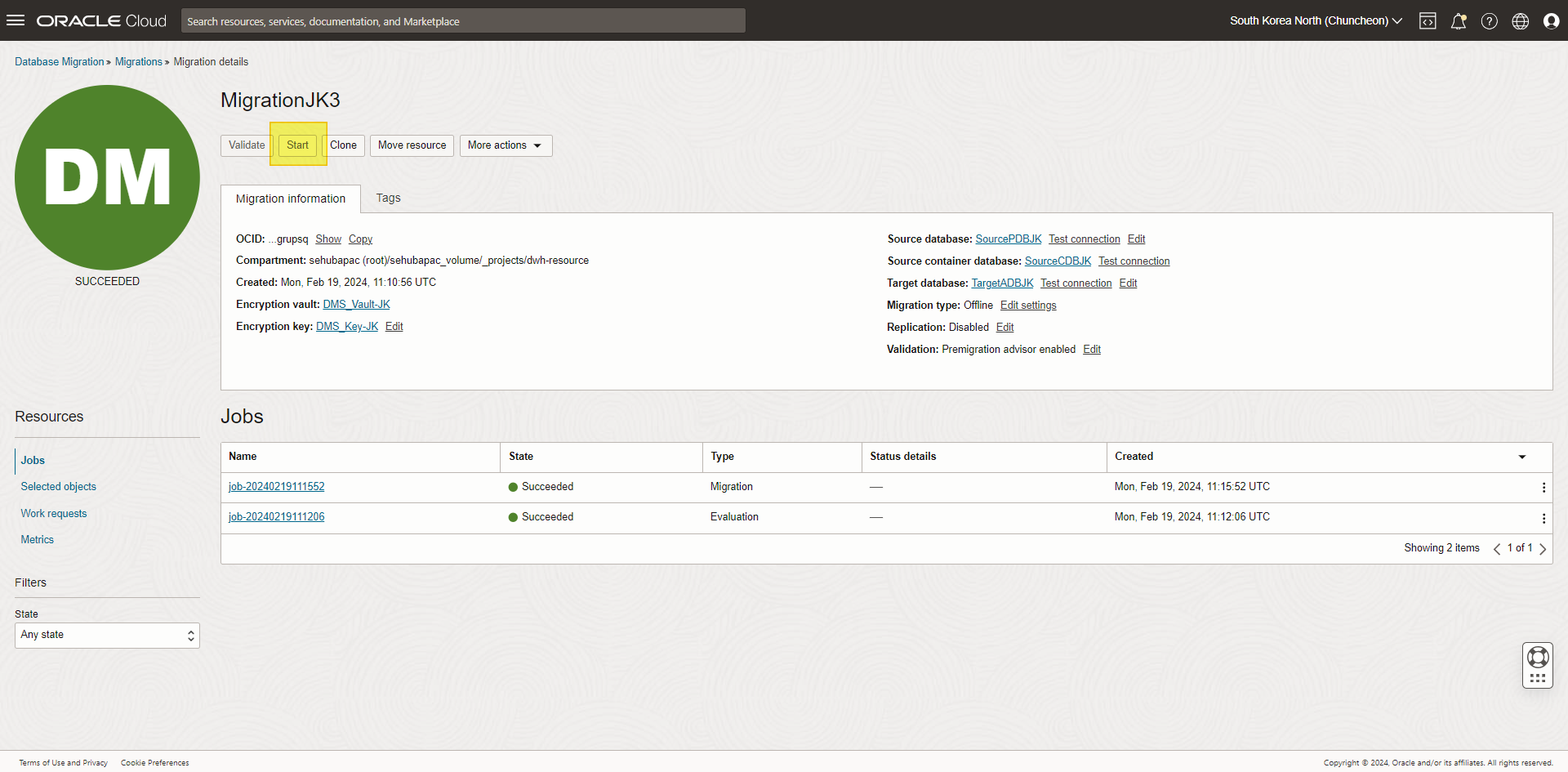Open Work requests resource

pos(54,514)
